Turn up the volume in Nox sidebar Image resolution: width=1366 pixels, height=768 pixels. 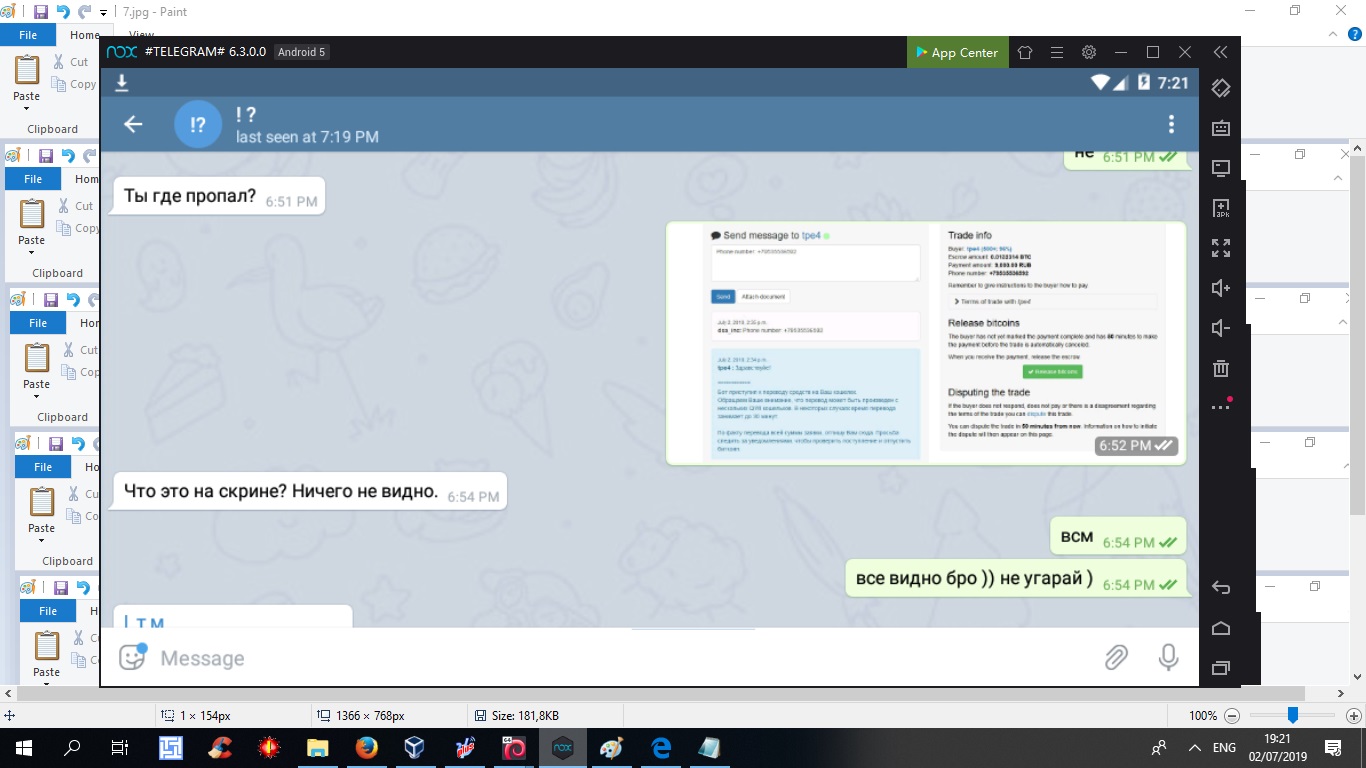1220,288
